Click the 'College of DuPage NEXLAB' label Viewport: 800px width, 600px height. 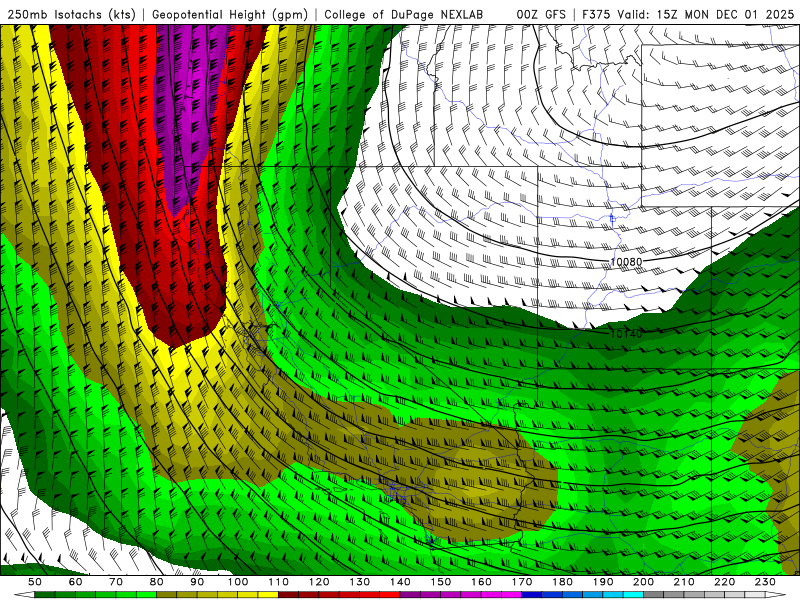(404, 14)
